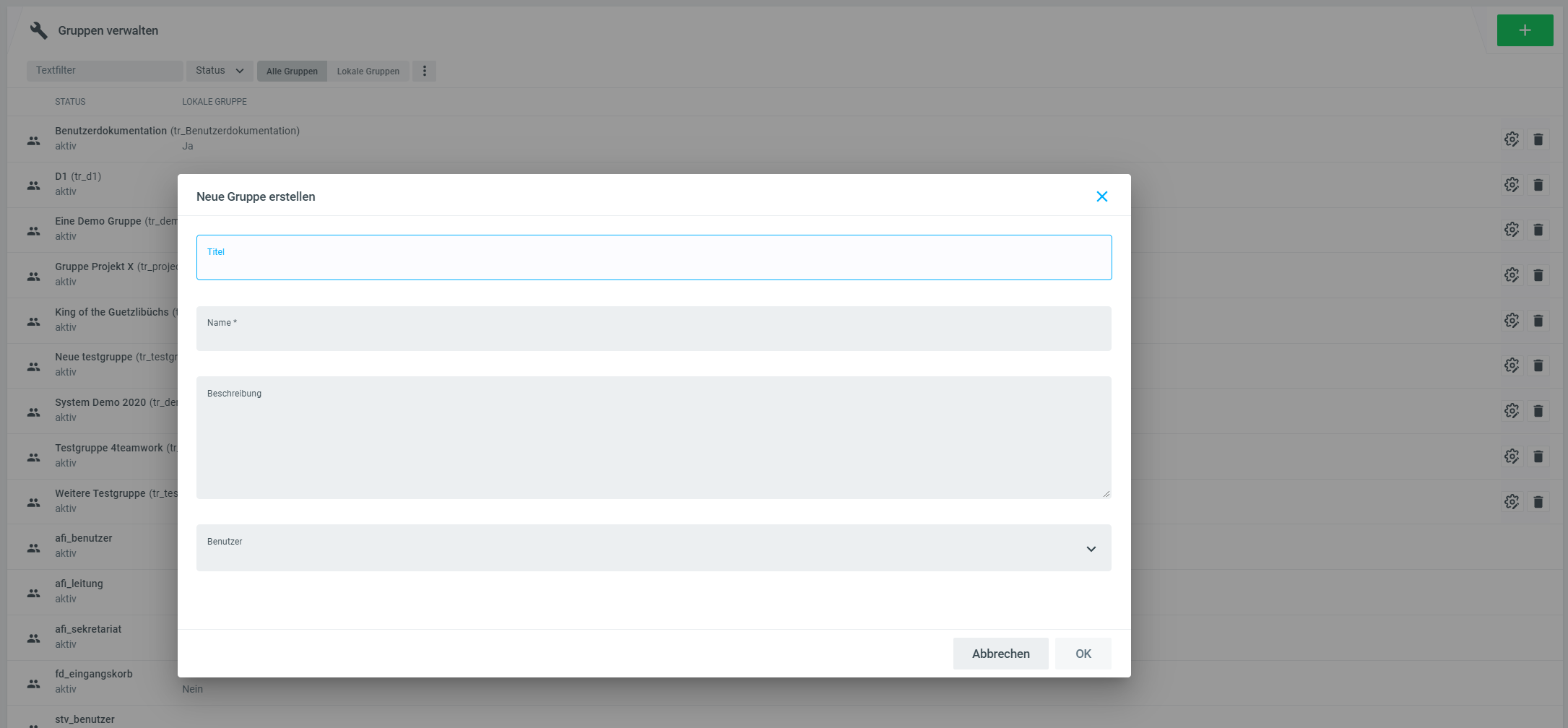Screen dimensions: 1568x728
Task: Confirm with the OK button
Action: point(1083,654)
